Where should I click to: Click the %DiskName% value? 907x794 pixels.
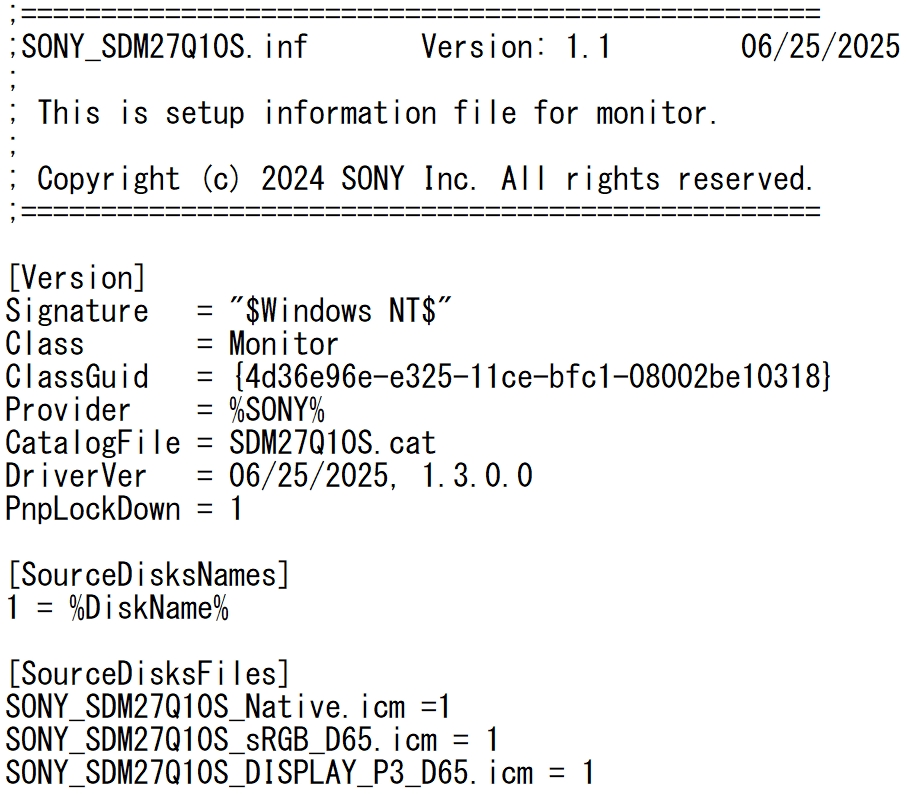pos(149,608)
